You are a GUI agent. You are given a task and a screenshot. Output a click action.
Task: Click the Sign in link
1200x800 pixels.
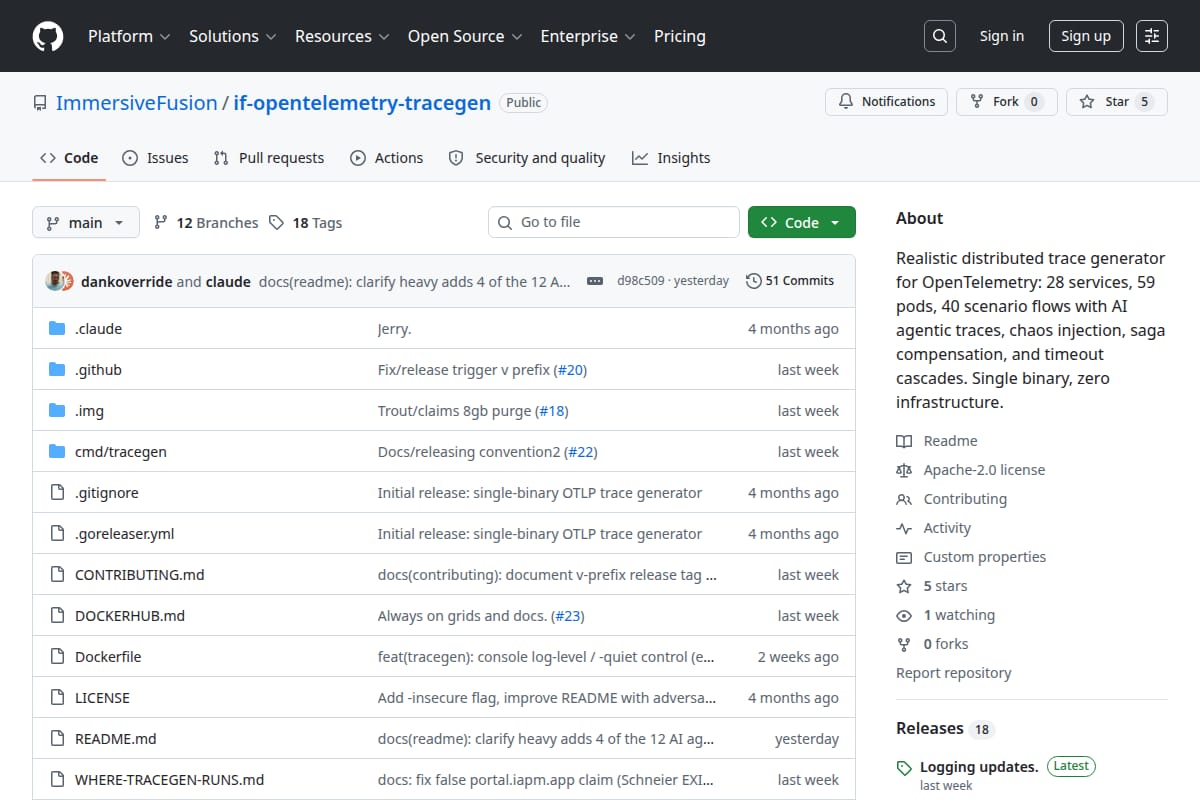pyautogui.click(x=1002, y=36)
